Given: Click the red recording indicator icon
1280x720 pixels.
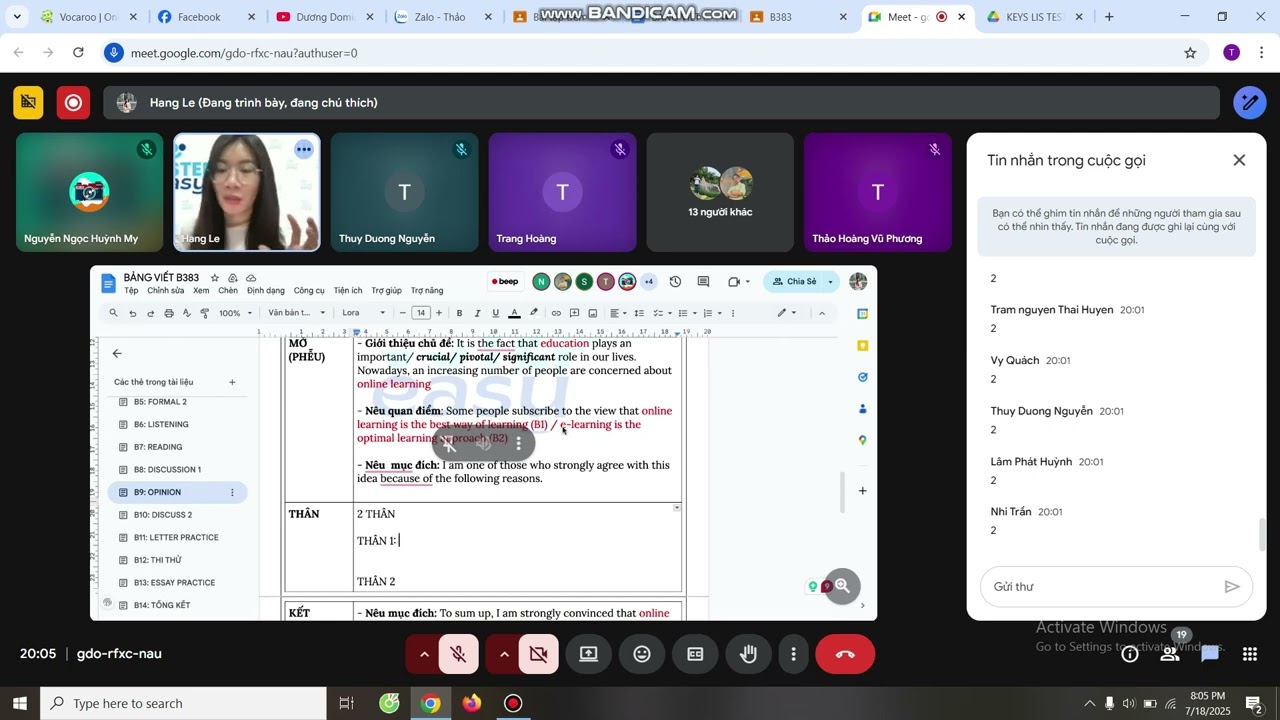Looking at the screenshot, I should 73,102.
